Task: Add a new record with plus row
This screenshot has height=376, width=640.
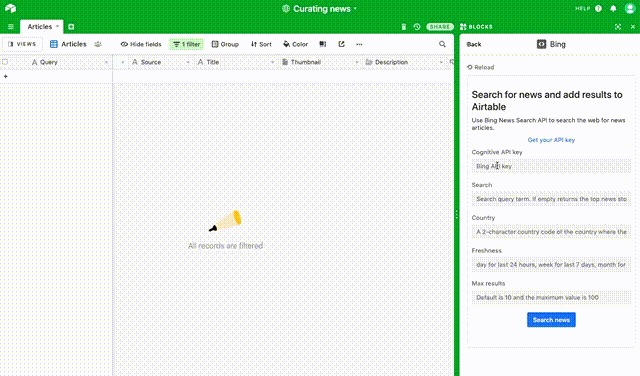Action: coord(6,76)
